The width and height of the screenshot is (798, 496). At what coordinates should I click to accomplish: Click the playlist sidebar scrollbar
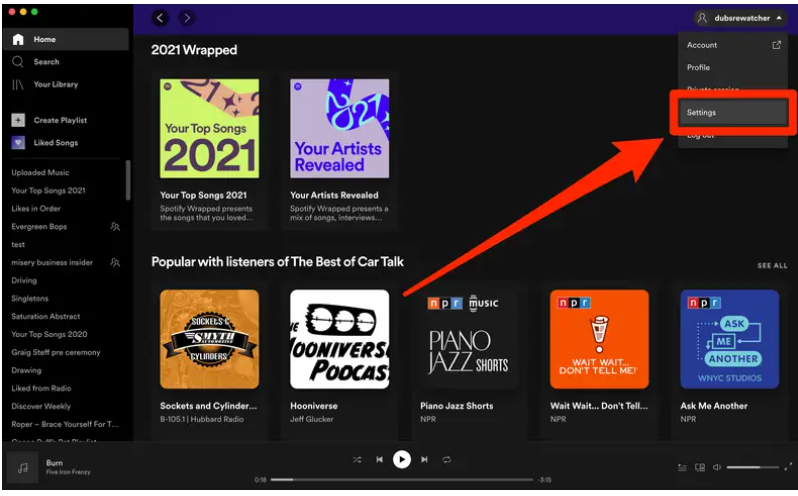pos(128,181)
